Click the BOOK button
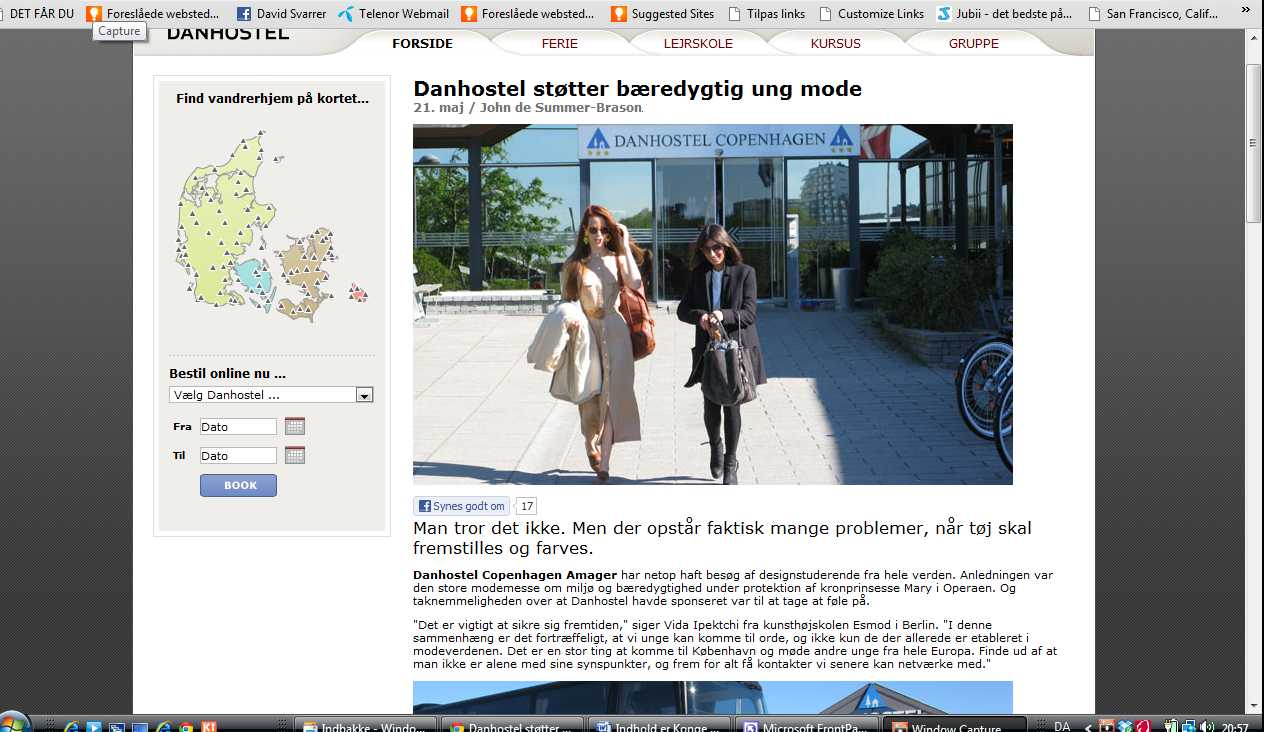 [x=238, y=485]
